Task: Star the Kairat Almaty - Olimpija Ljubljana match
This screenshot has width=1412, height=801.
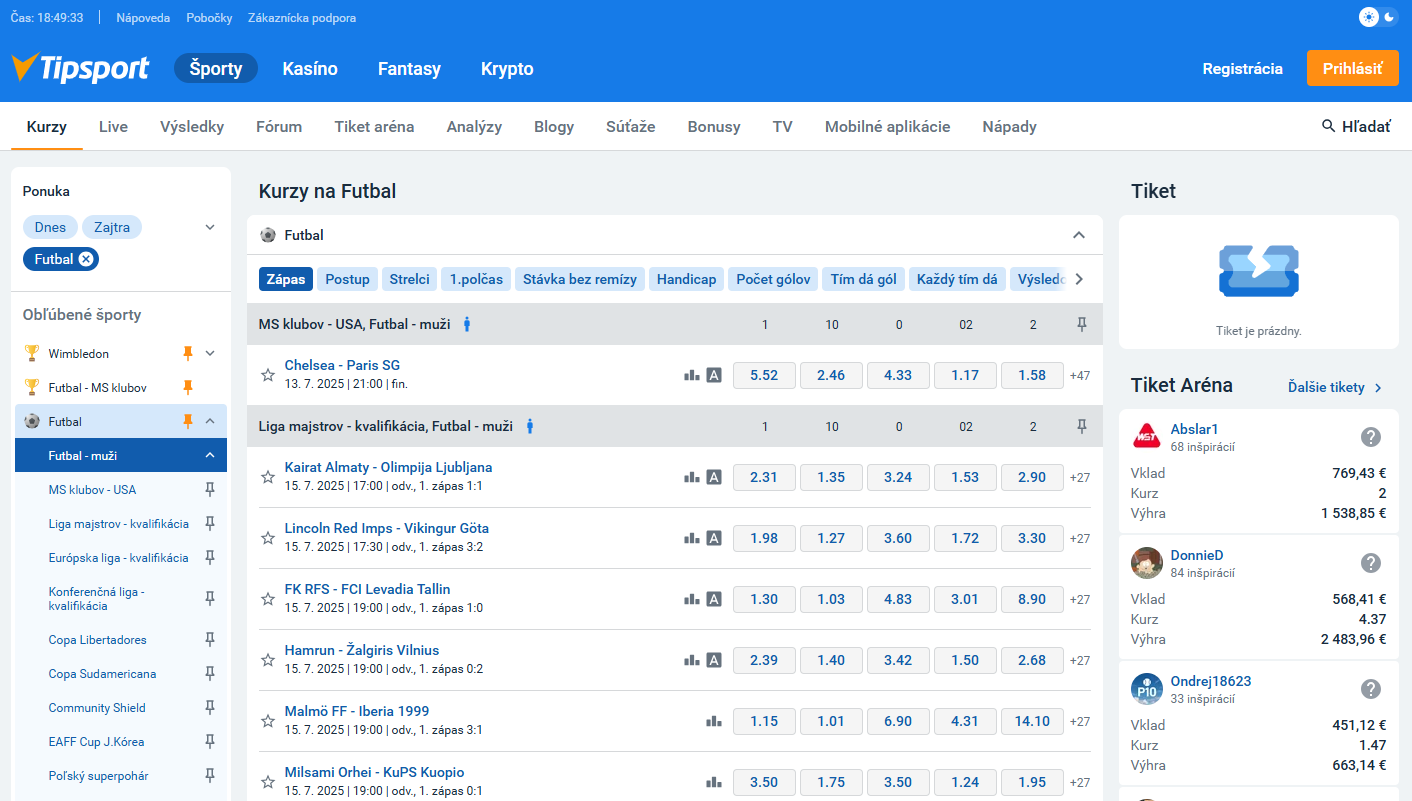Action: pyautogui.click(x=268, y=477)
